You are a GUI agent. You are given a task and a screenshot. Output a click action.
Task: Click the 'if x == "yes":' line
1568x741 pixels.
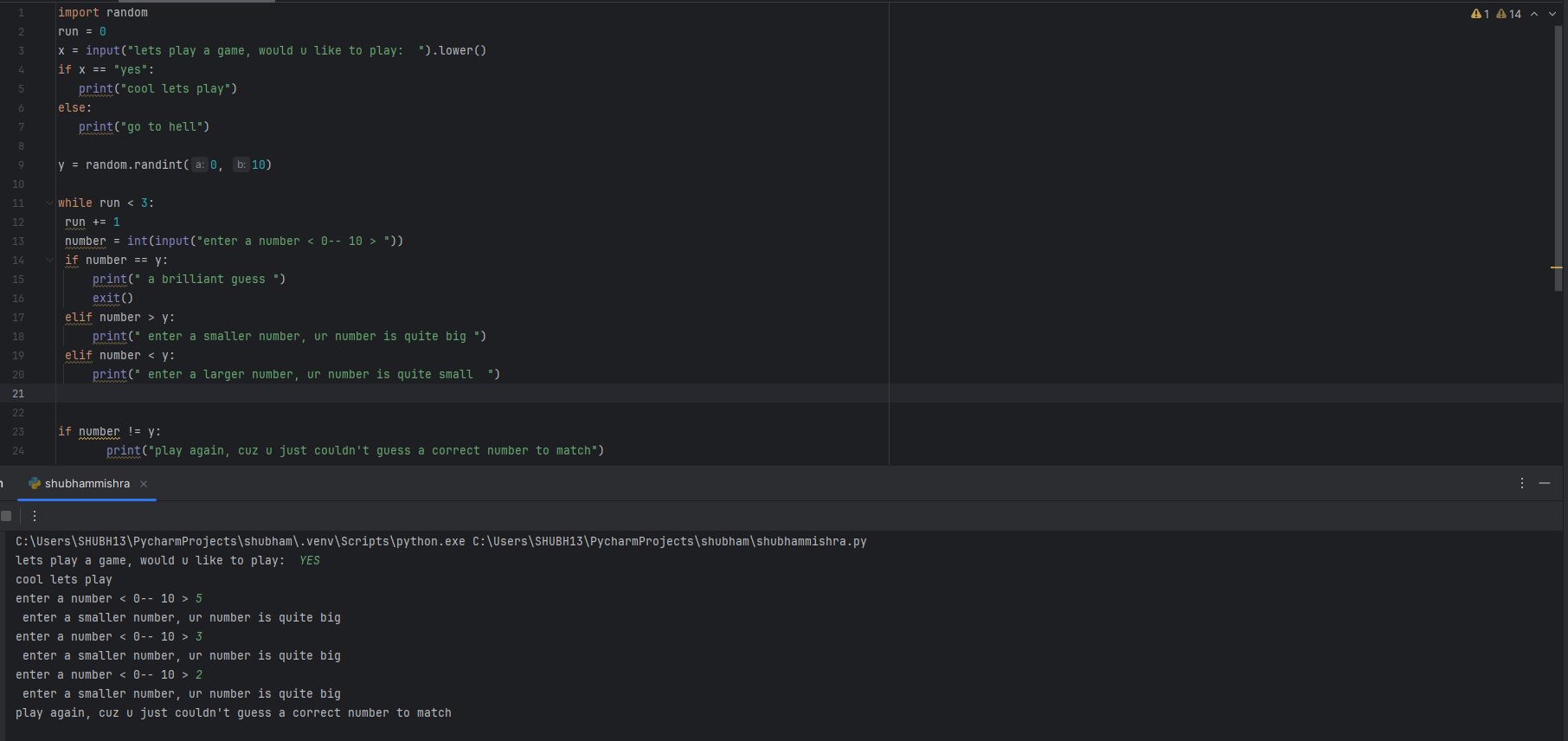[x=106, y=70]
